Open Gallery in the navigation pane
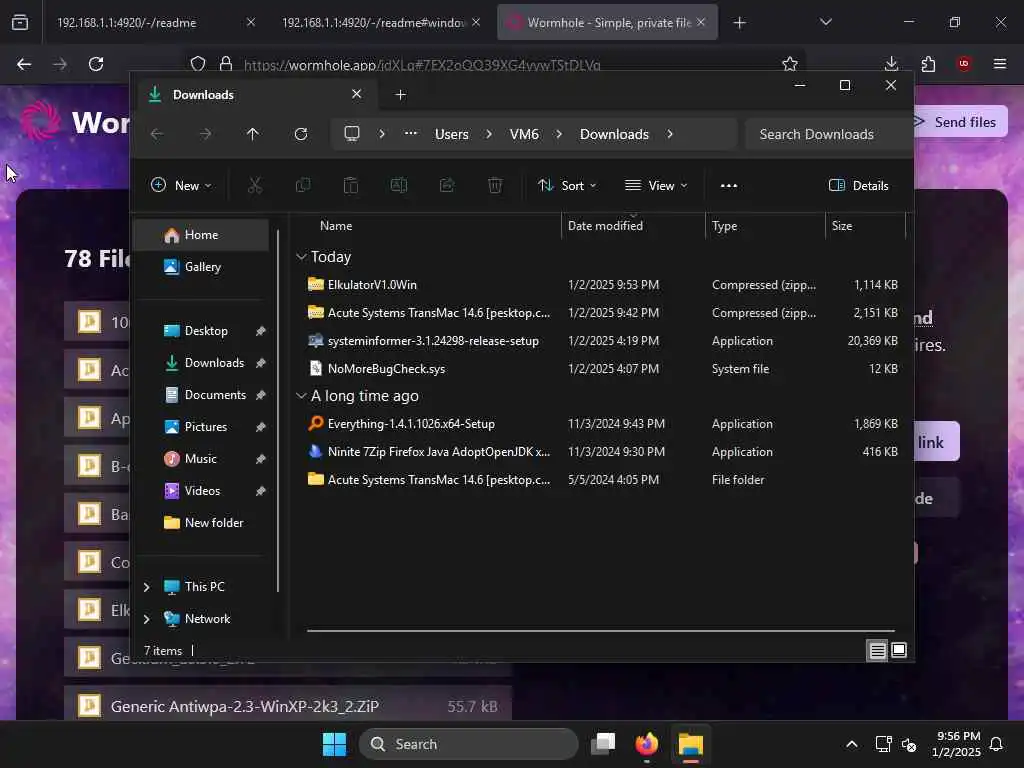 click(x=201, y=267)
